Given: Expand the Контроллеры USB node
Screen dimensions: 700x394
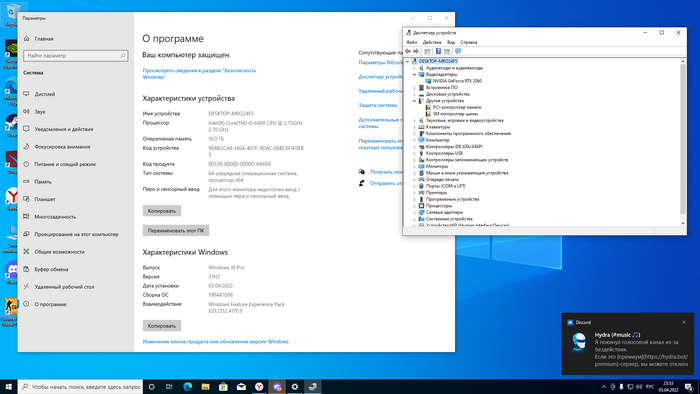Looking at the screenshot, I should pyautogui.click(x=414, y=153).
